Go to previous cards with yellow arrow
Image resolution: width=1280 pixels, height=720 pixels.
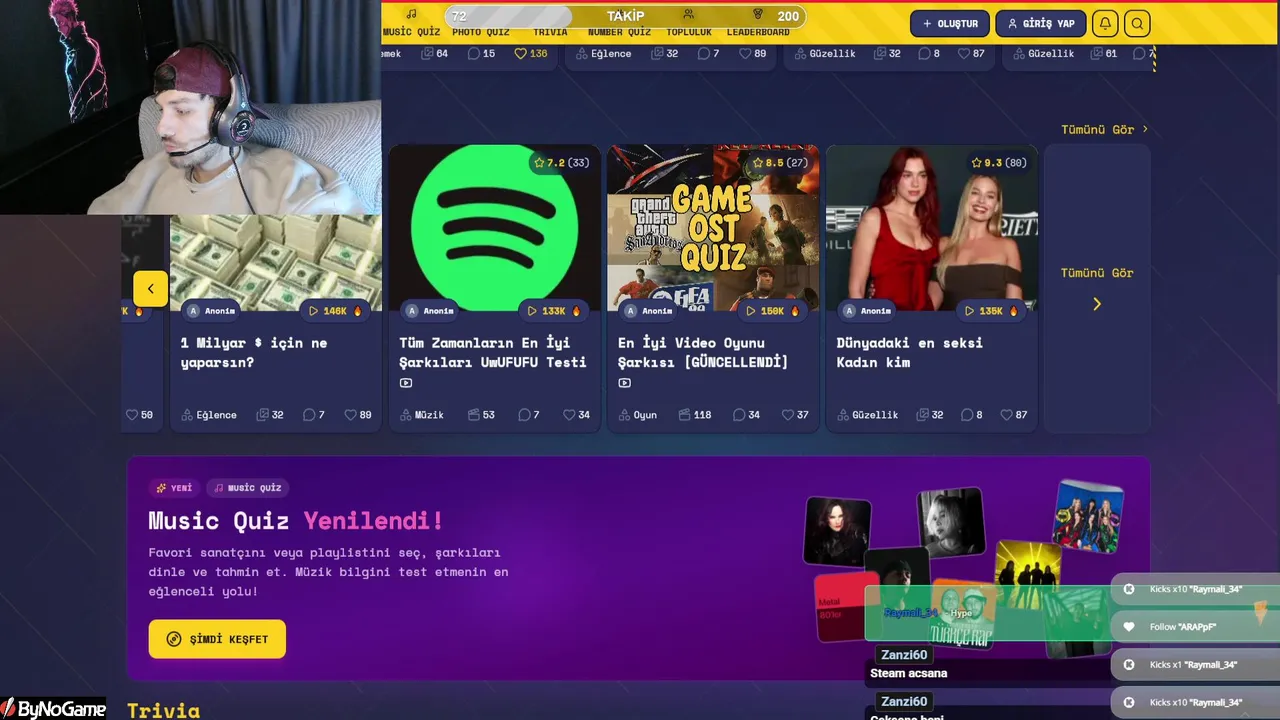[x=150, y=289]
